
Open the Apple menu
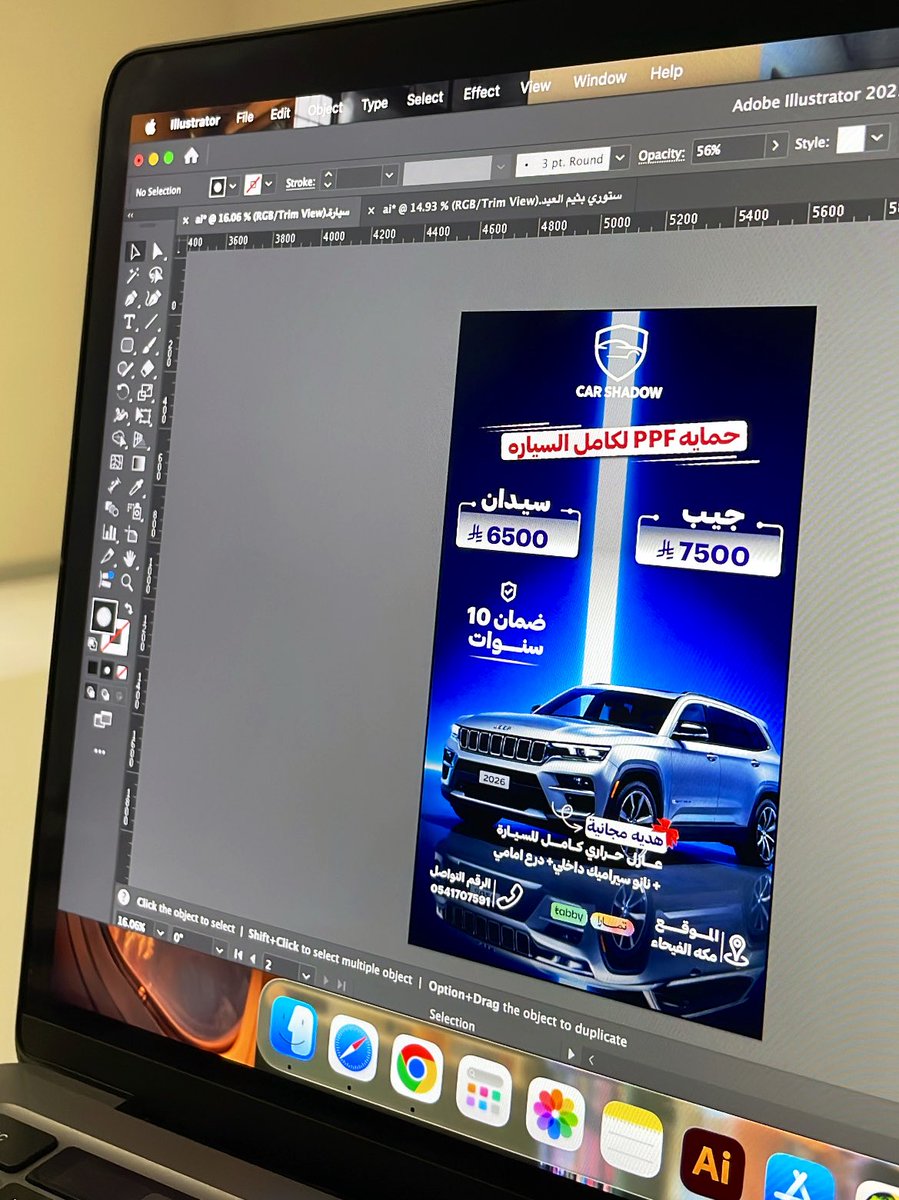tap(151, 127)
